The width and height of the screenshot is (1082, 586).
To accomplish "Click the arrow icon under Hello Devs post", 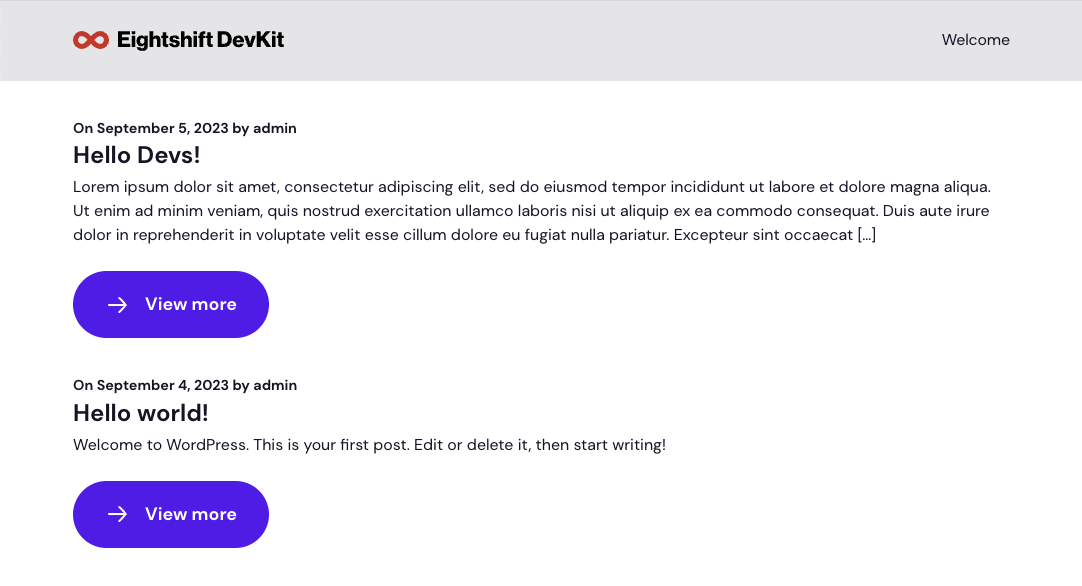I will (x=117, y=305).
